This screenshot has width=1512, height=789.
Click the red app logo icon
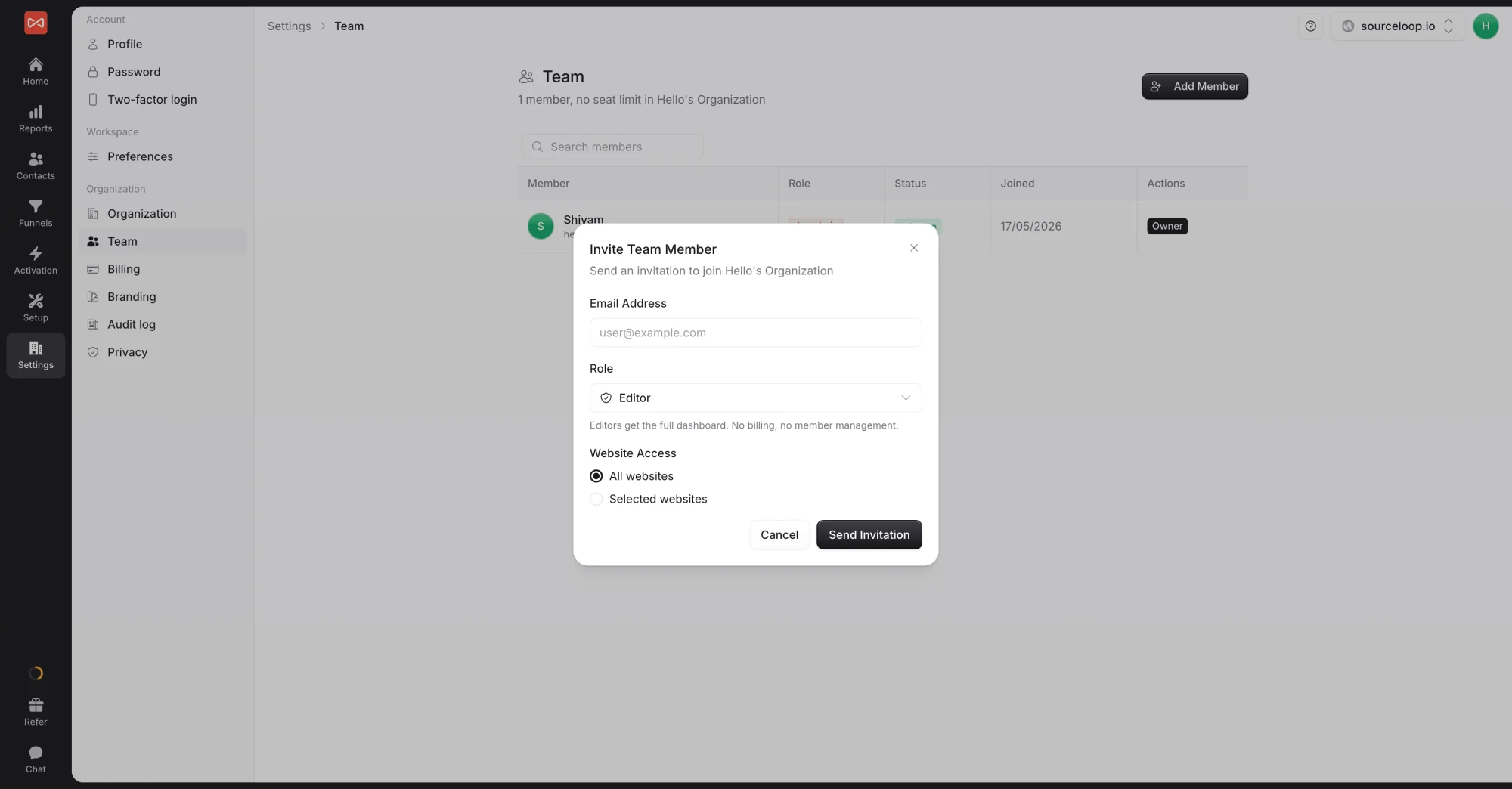coord(36,23)
